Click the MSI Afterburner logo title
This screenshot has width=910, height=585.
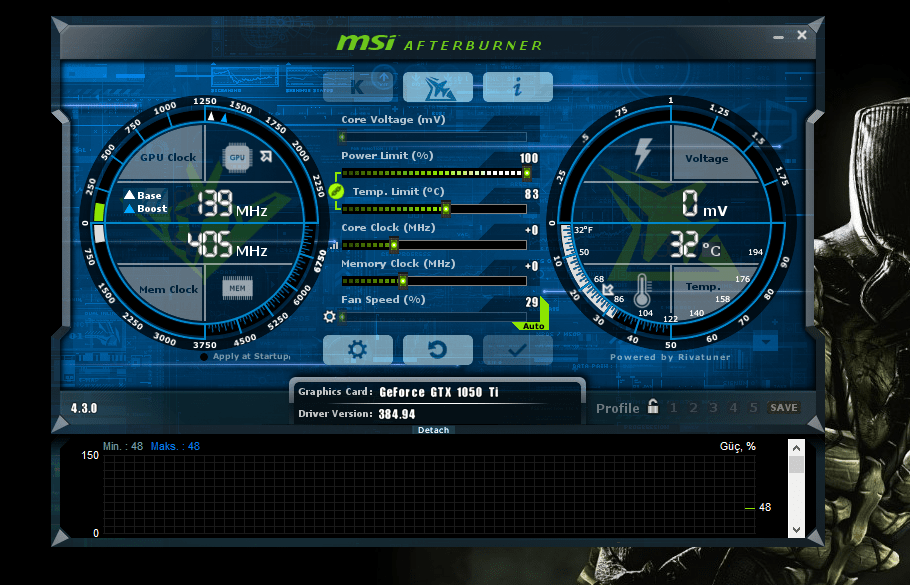pyautogui.click(x=439, y=43)
